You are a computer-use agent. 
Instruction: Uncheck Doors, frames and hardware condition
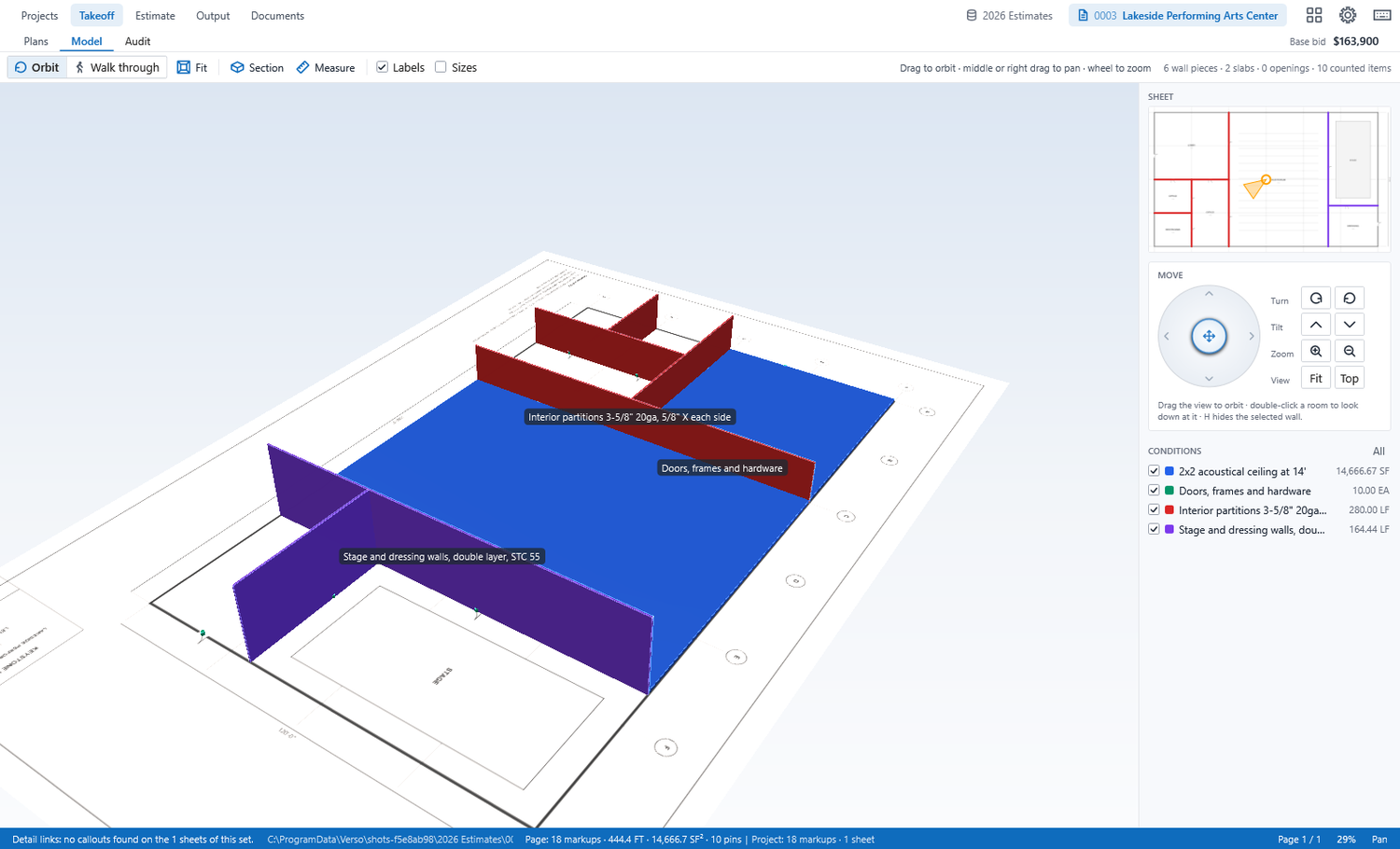(x=1154, y=491)
